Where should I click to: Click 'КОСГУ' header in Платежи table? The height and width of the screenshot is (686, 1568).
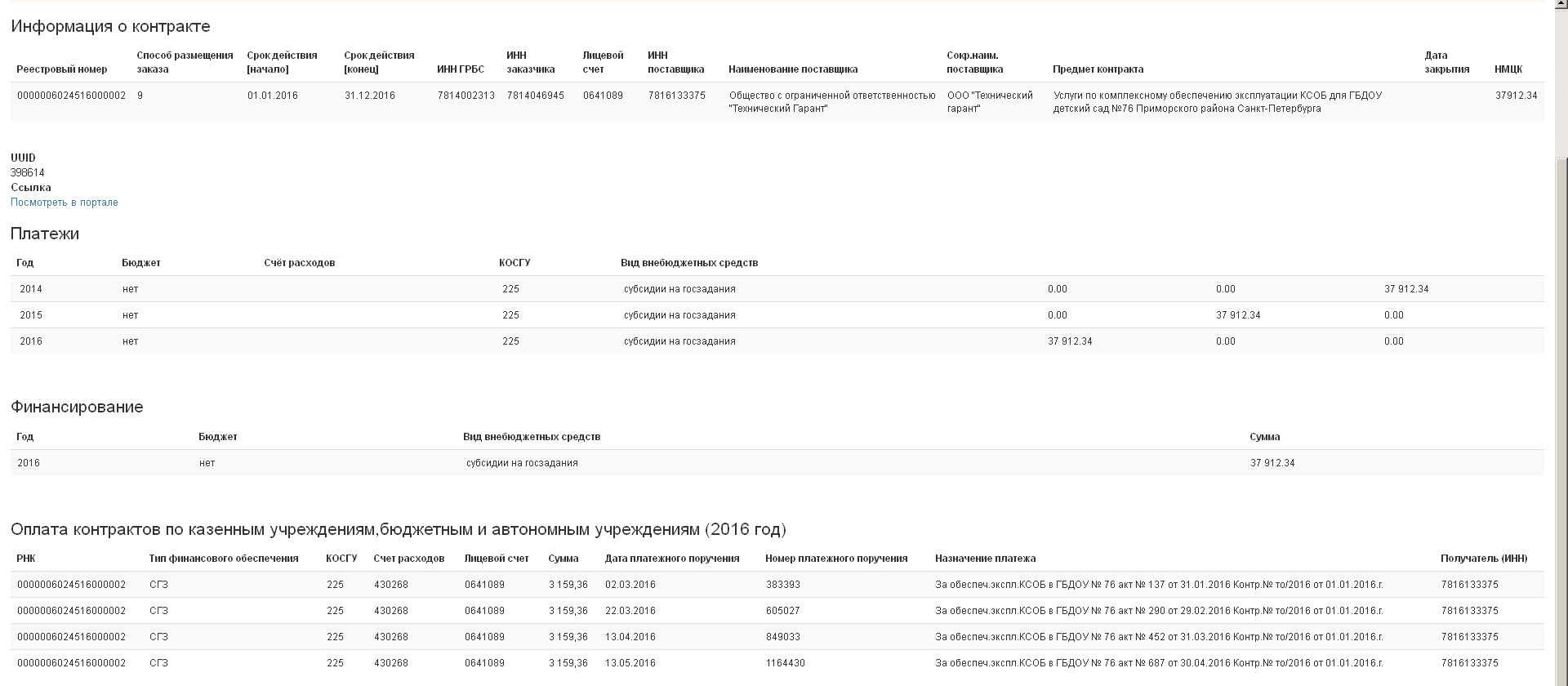tap(514, 263)
